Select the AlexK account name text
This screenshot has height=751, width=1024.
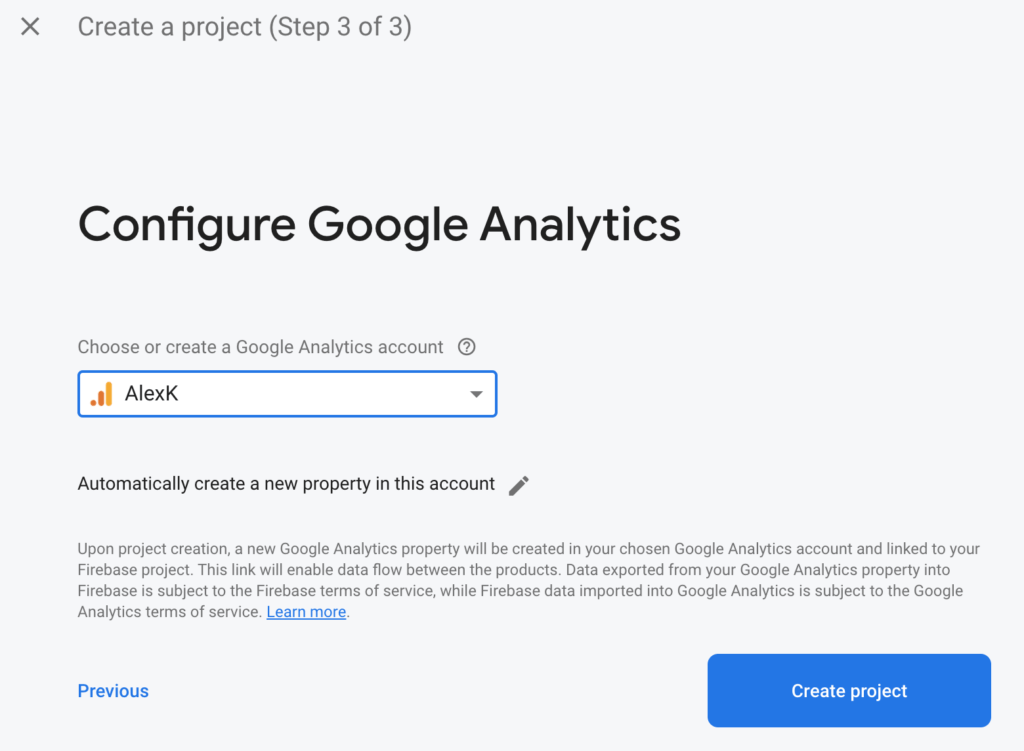(152, 394)
